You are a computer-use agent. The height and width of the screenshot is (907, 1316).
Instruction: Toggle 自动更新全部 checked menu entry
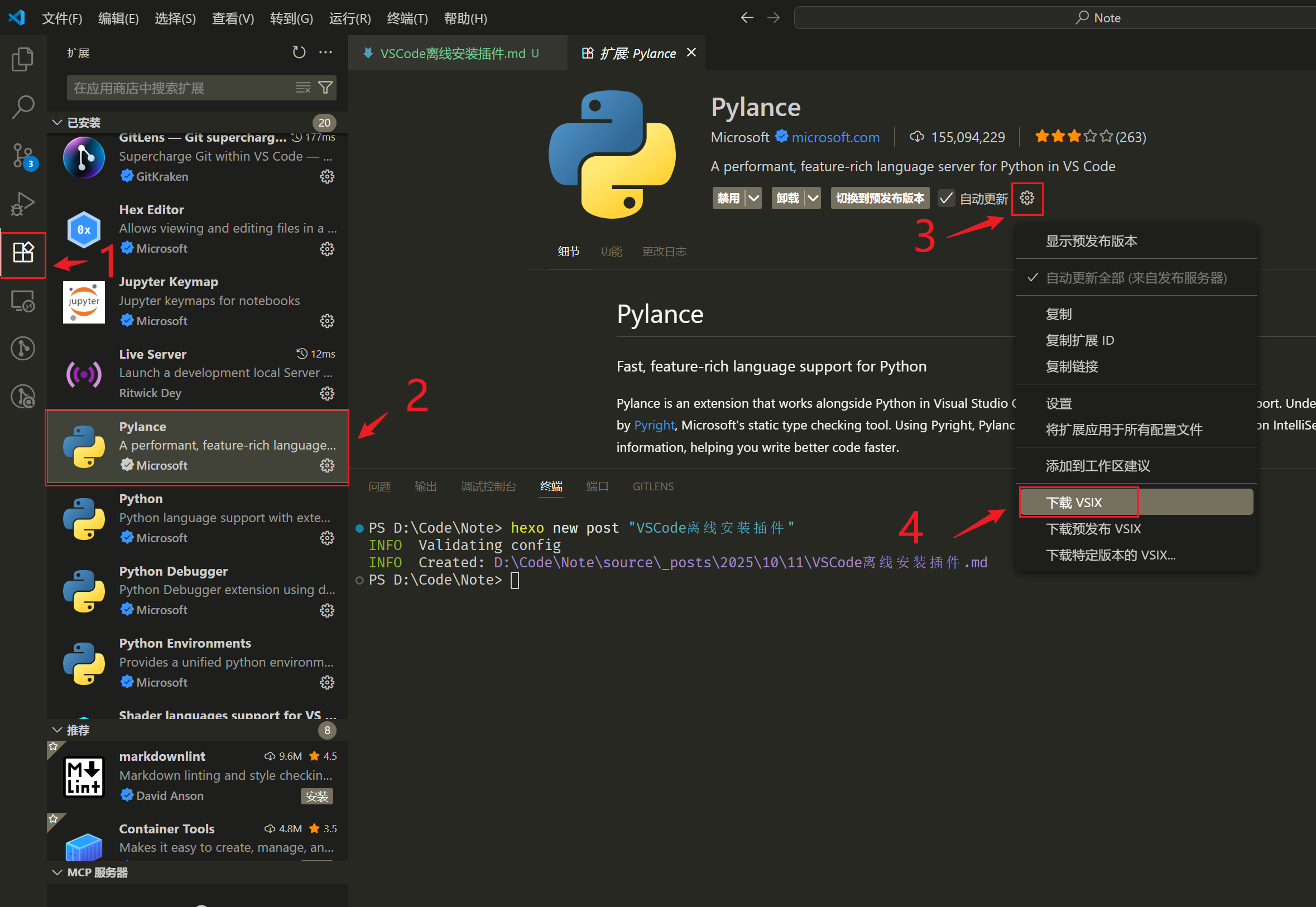1135,278
